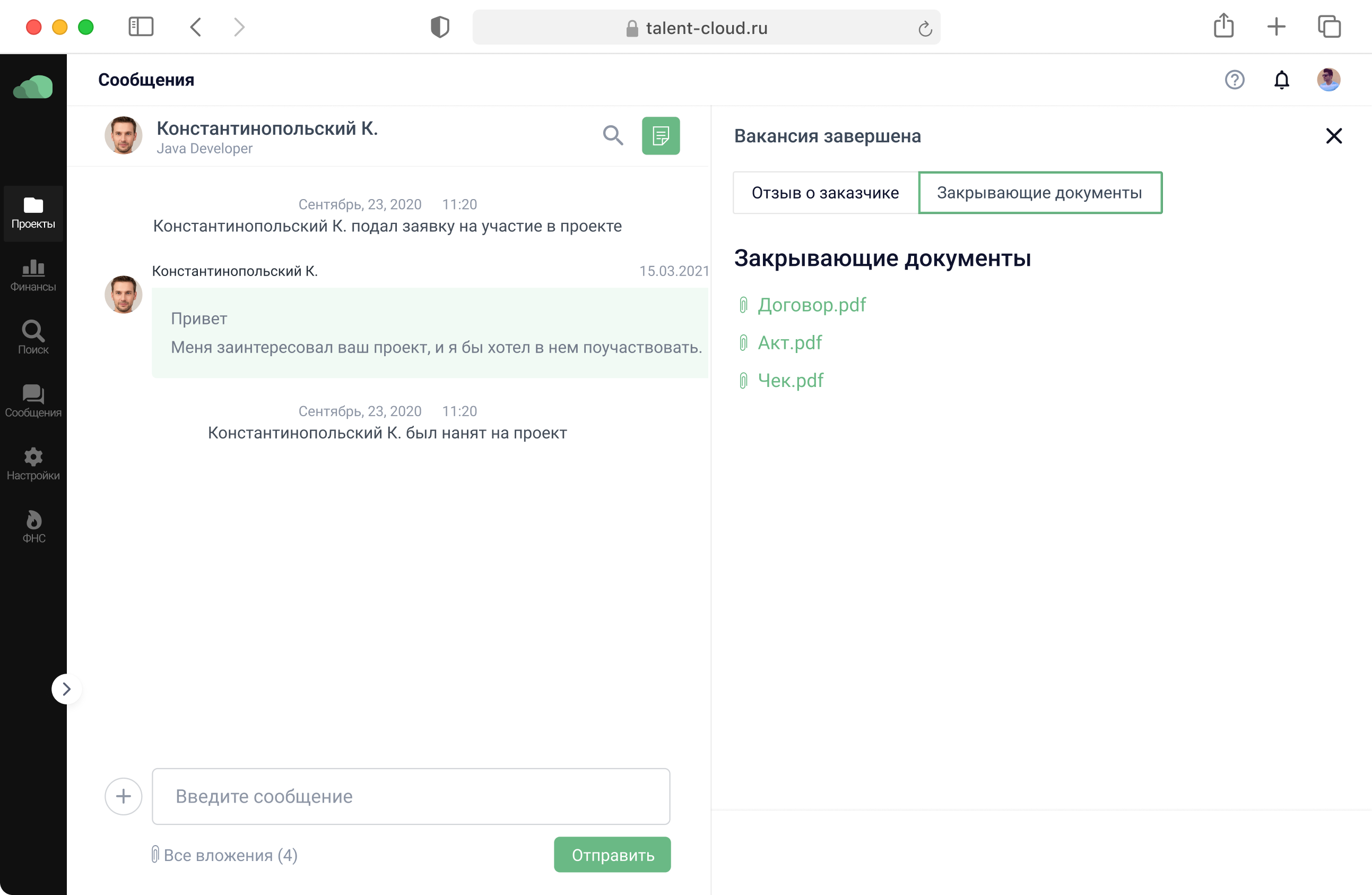Click the Talent Cloud logo

(x=33, y=87)
